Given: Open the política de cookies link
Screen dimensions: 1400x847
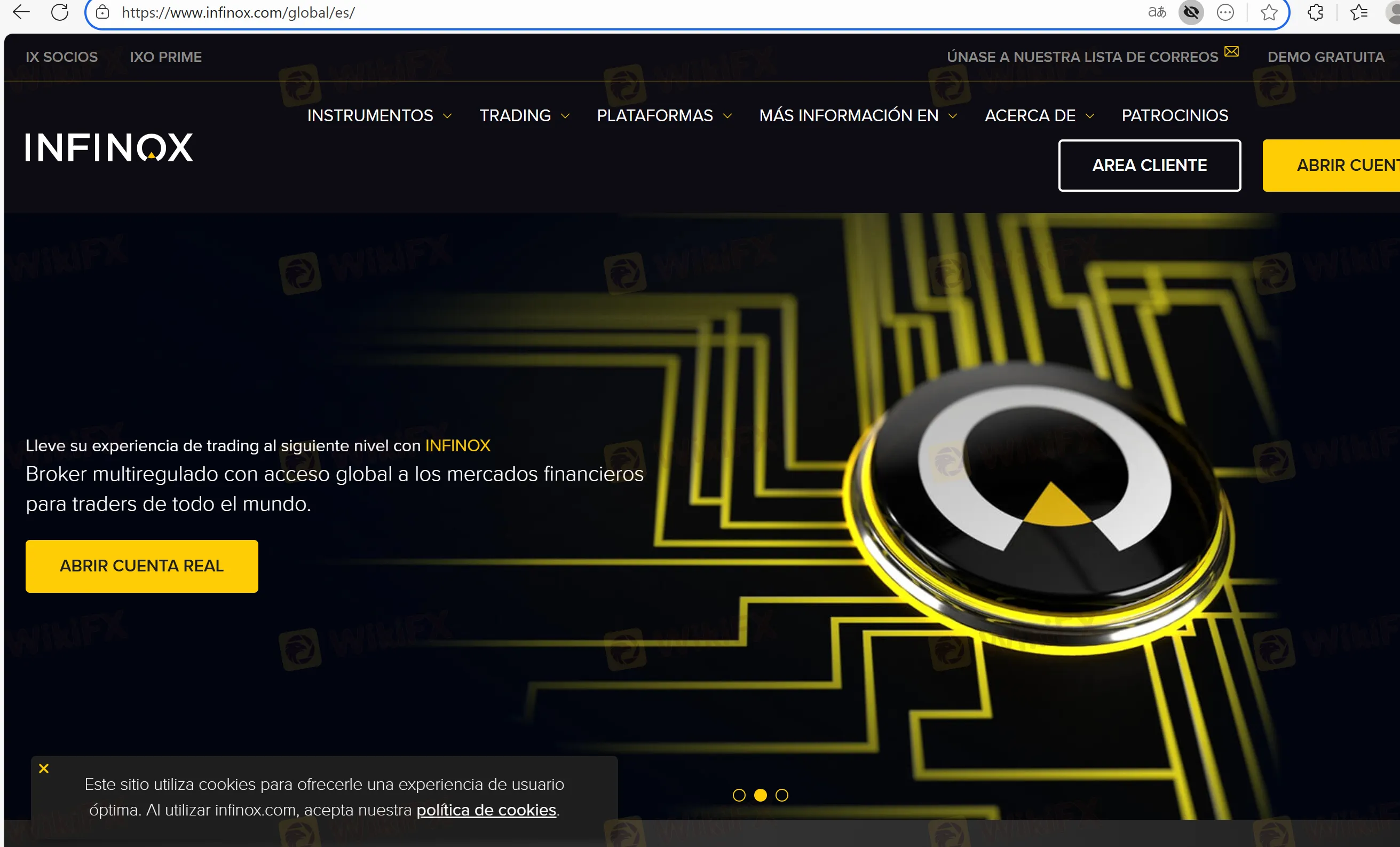Looking at the screenshot, I should tap(486, 810).
